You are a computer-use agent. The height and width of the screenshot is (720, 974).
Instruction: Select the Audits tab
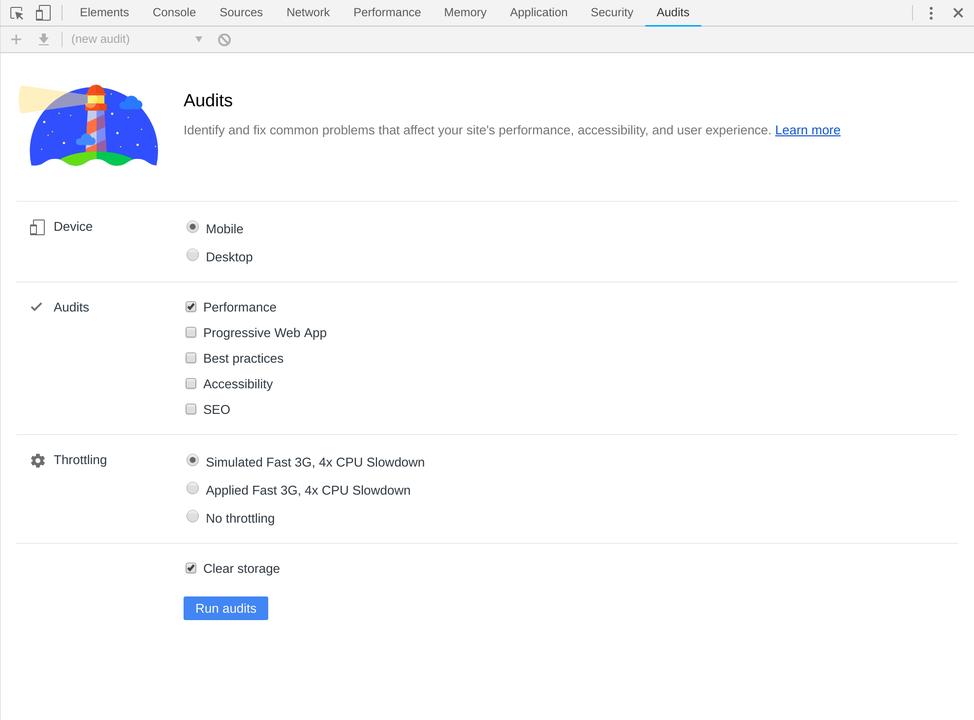click(x=673, y=12)
